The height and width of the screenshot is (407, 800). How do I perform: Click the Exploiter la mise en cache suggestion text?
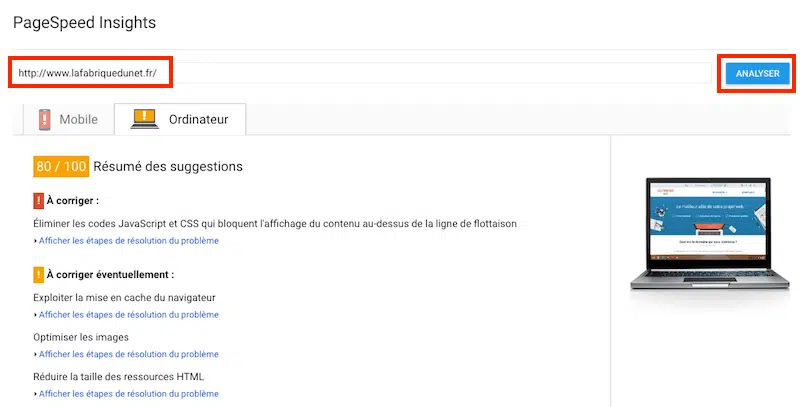124,297
